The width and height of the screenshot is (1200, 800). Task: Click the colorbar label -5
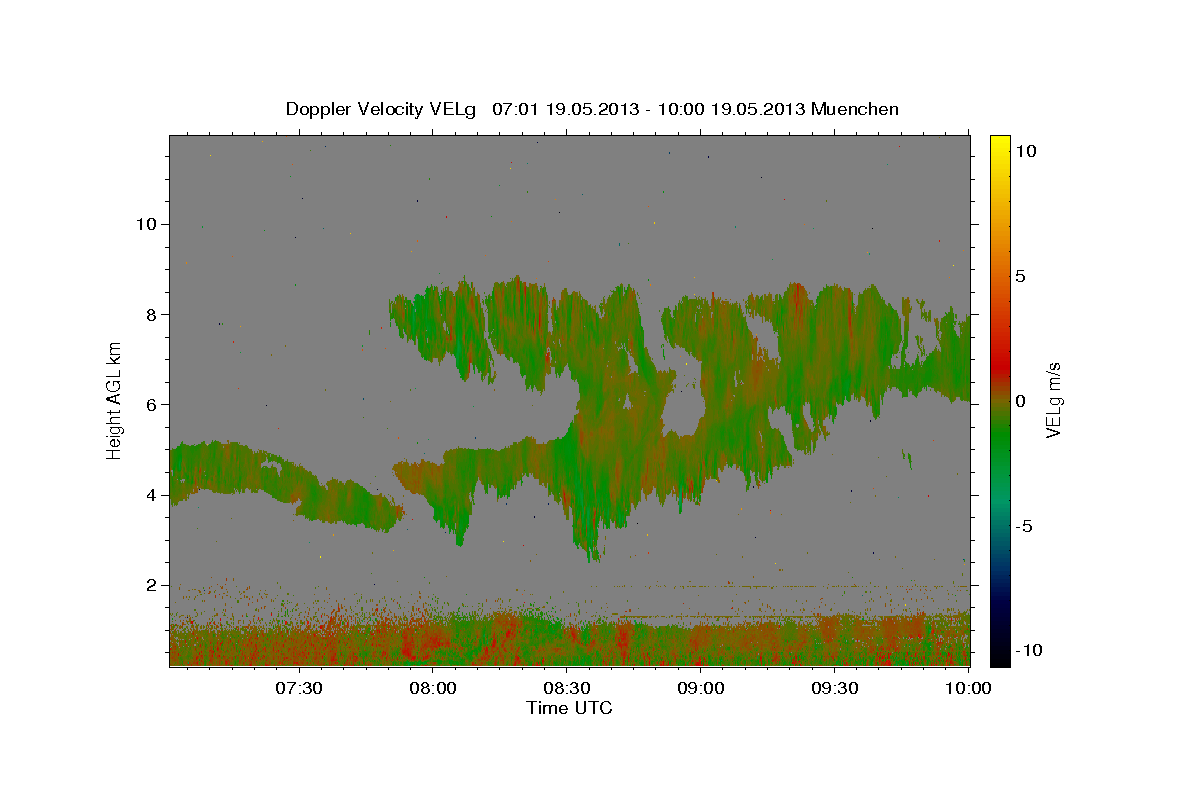tap(1024, 526)
